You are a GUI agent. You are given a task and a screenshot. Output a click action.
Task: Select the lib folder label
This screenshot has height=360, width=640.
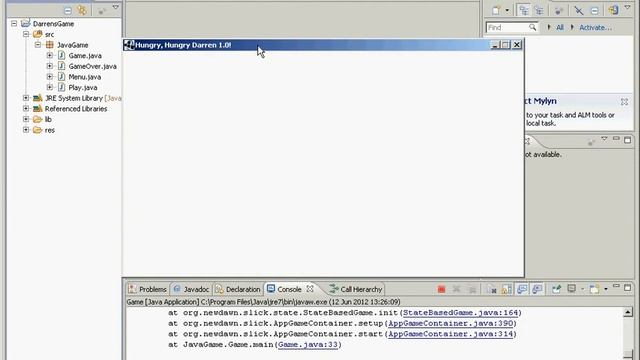48,119
